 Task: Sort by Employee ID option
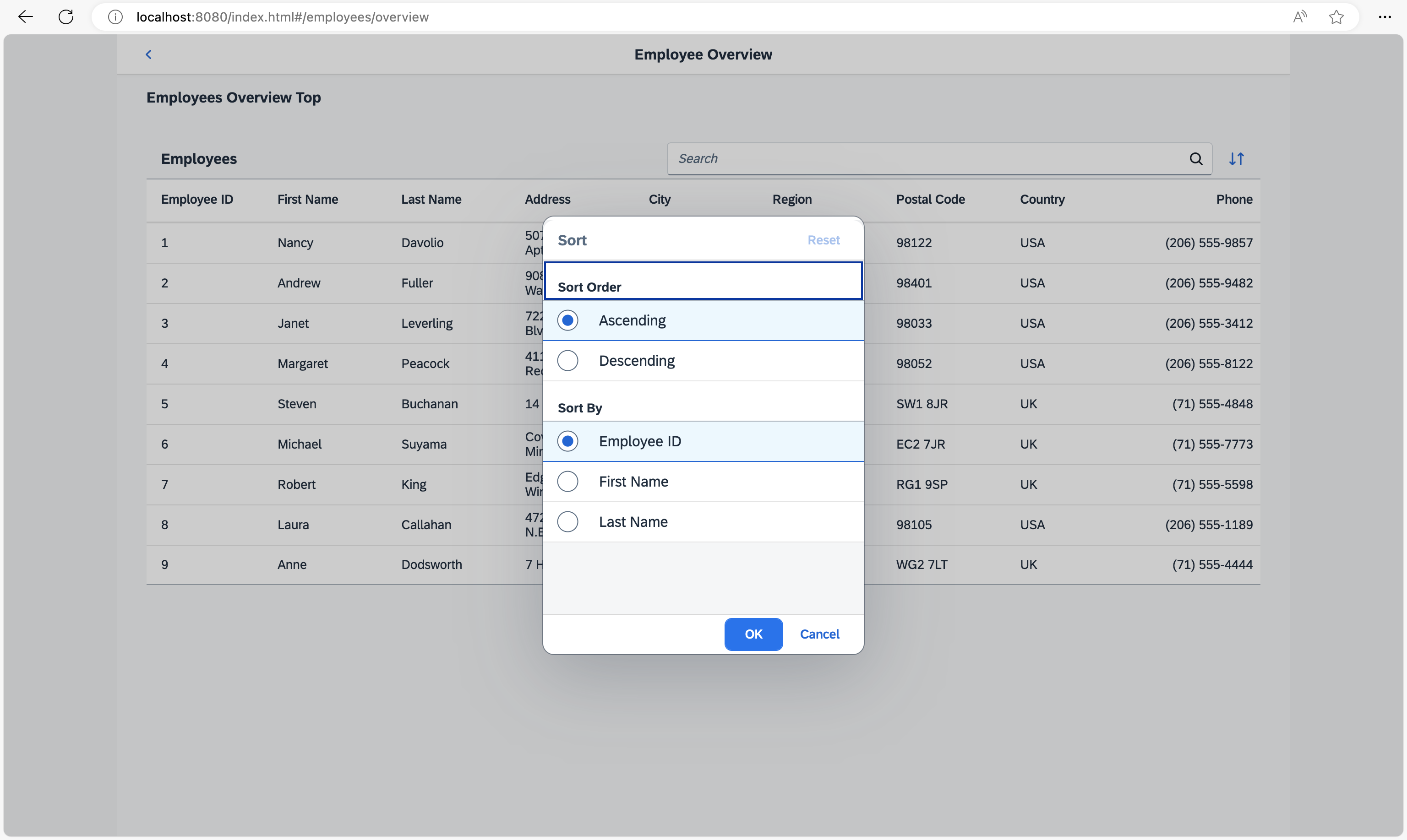[703, 441]
